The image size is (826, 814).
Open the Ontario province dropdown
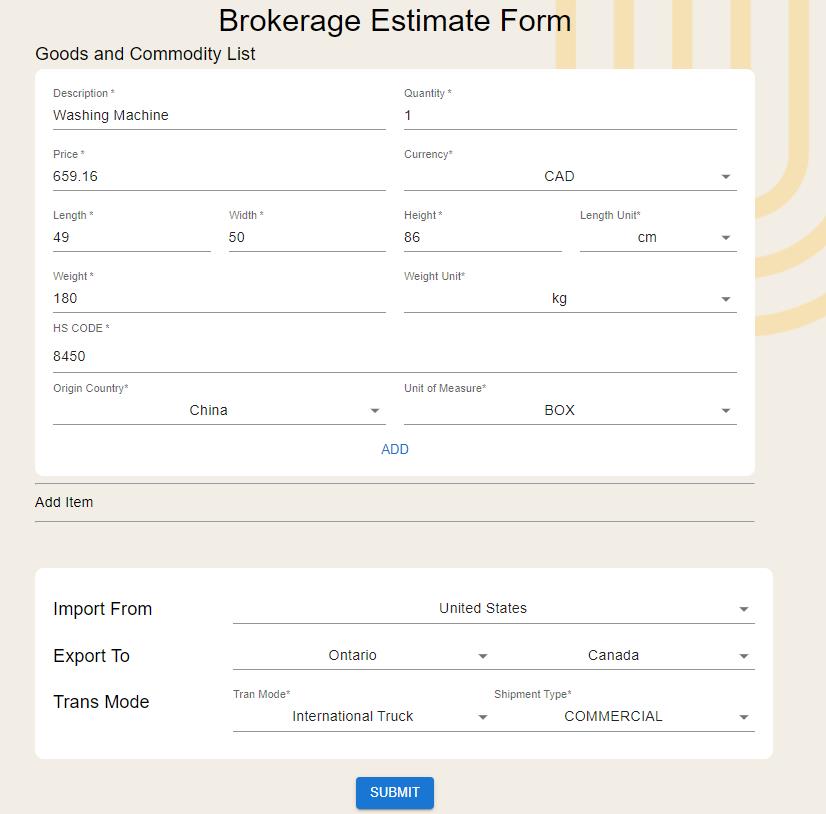point(361,655)
